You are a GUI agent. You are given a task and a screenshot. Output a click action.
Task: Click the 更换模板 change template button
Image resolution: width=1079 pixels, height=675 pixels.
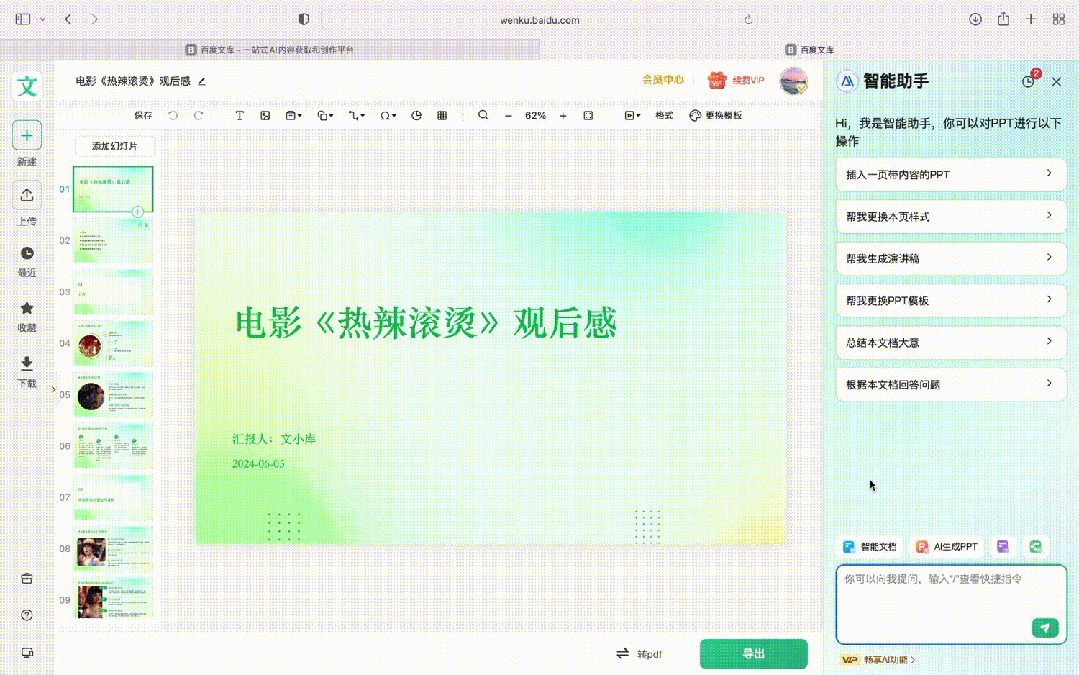[716, 116]
